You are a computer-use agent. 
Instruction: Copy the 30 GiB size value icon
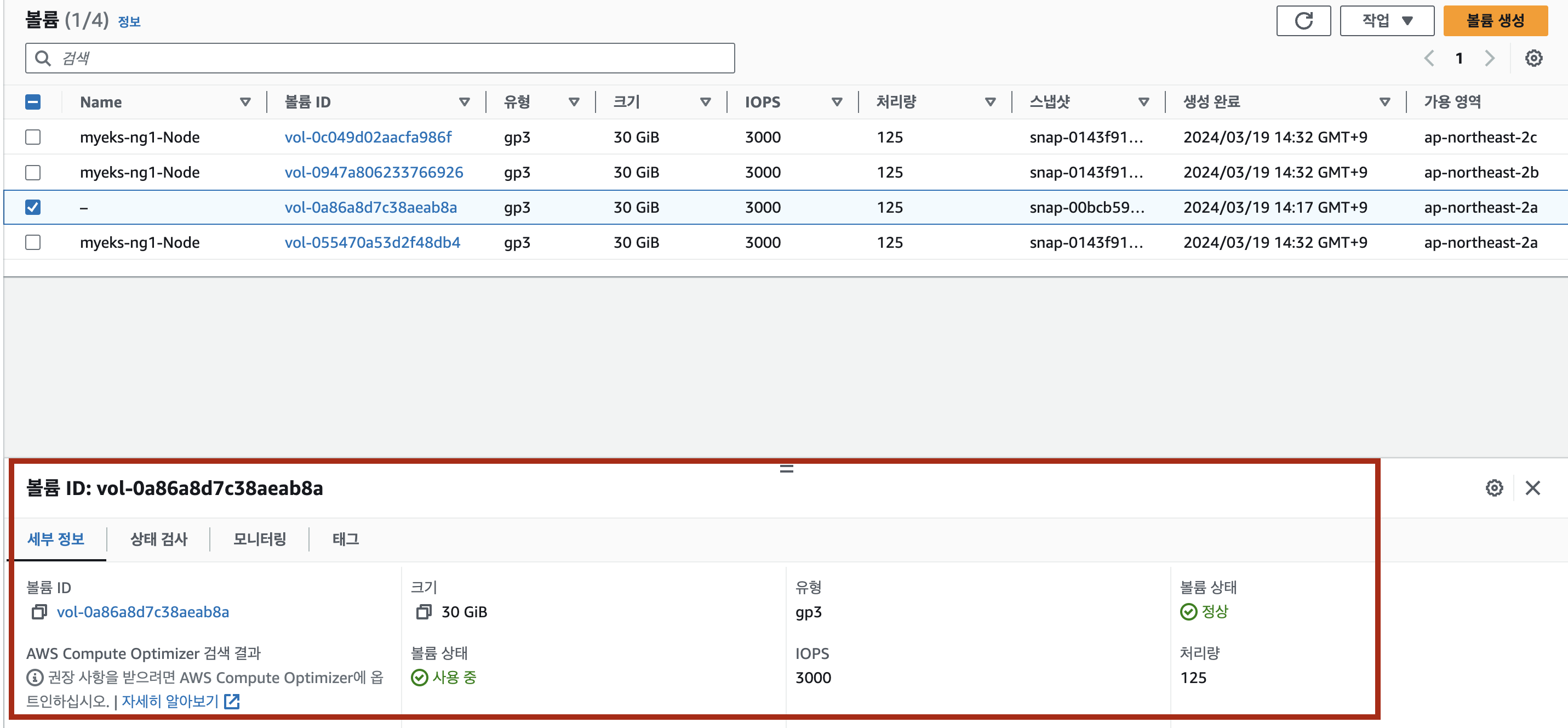point(423,612)
